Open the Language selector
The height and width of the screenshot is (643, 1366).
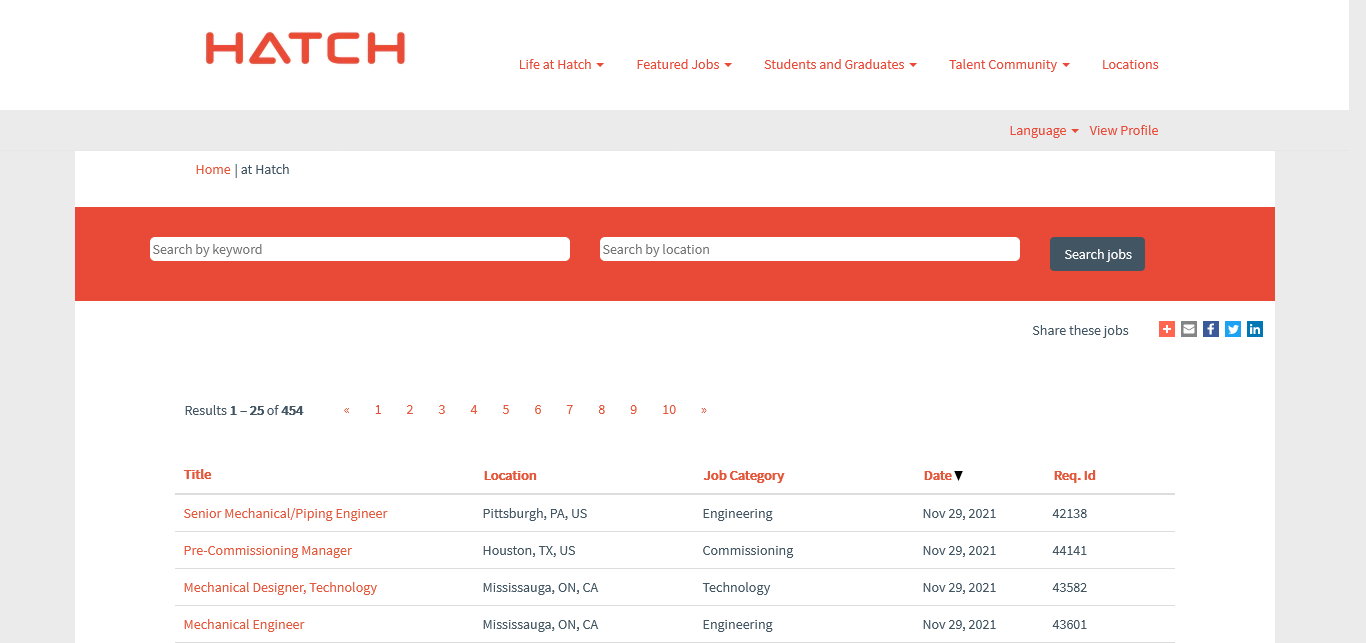tap(1043, 131)
